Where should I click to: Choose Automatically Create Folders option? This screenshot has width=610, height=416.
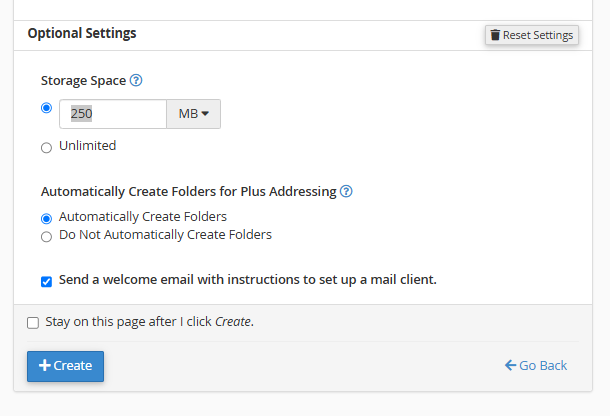pos(46,218)
